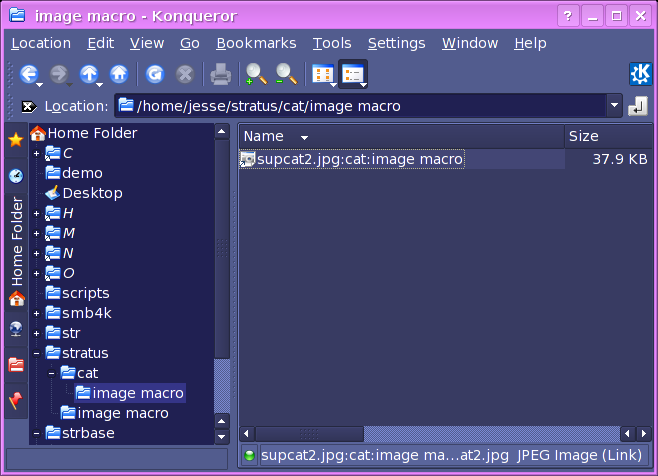The image size is (658, 476).
Task: Click file list horizontal scrollbar left arrow
Action: 246,433
